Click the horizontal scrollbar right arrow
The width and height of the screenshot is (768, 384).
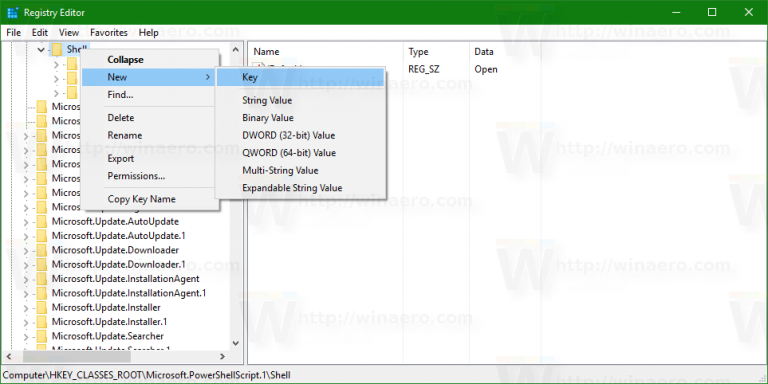coord(222,357)
